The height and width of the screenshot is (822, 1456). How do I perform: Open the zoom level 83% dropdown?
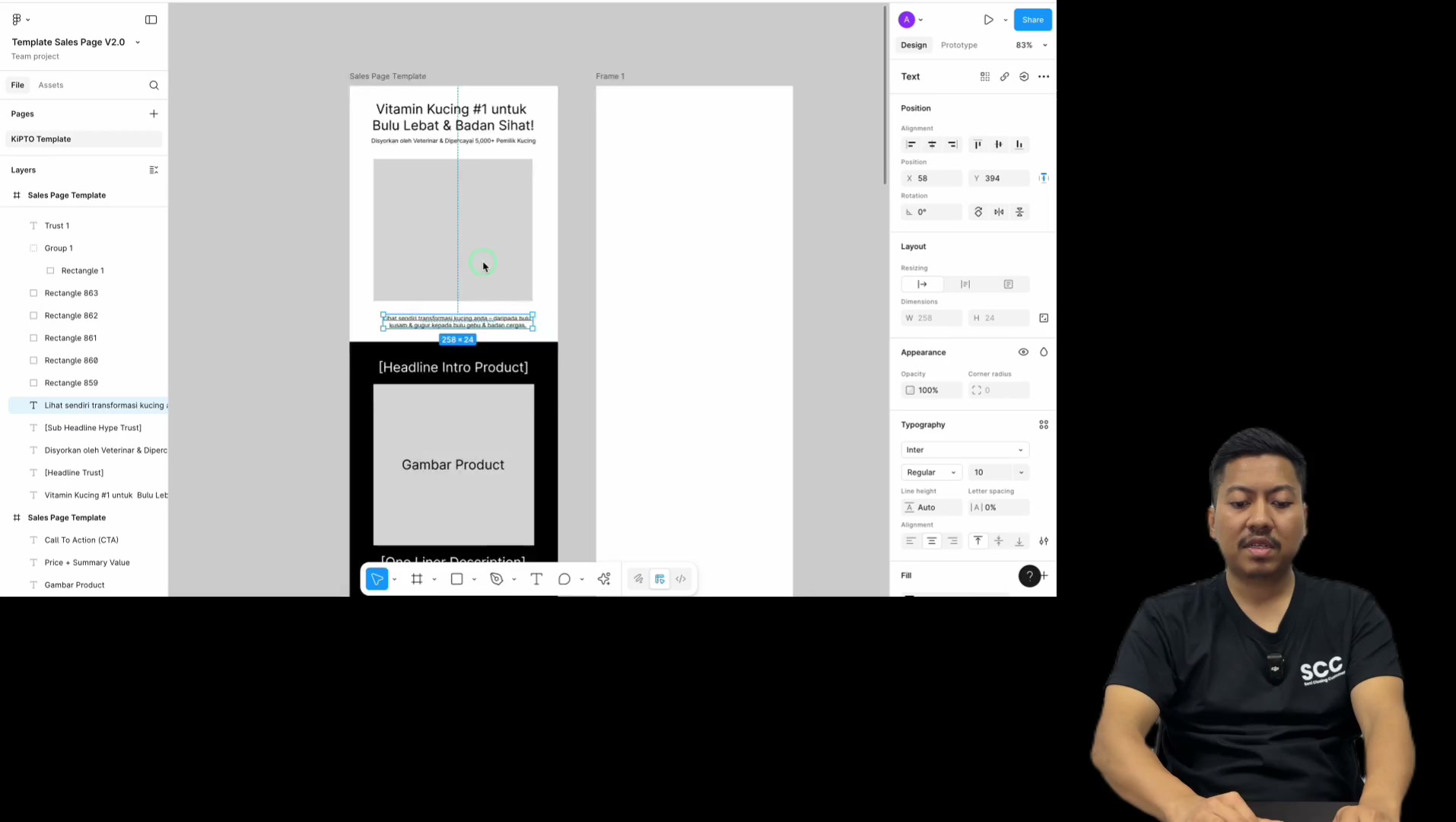[1032, 45]
